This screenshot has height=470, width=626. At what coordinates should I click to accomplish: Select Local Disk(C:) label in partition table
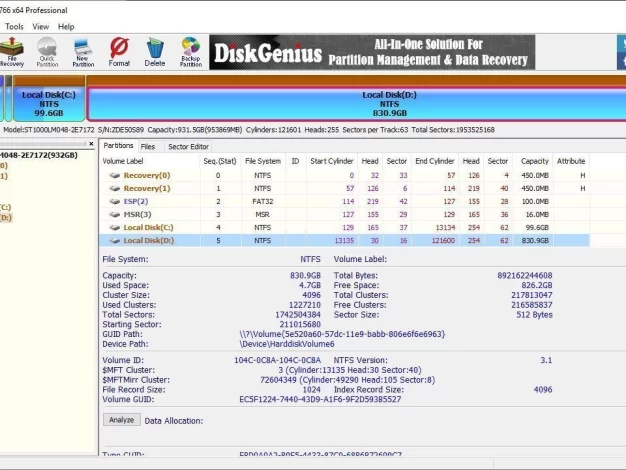(149, 228)
